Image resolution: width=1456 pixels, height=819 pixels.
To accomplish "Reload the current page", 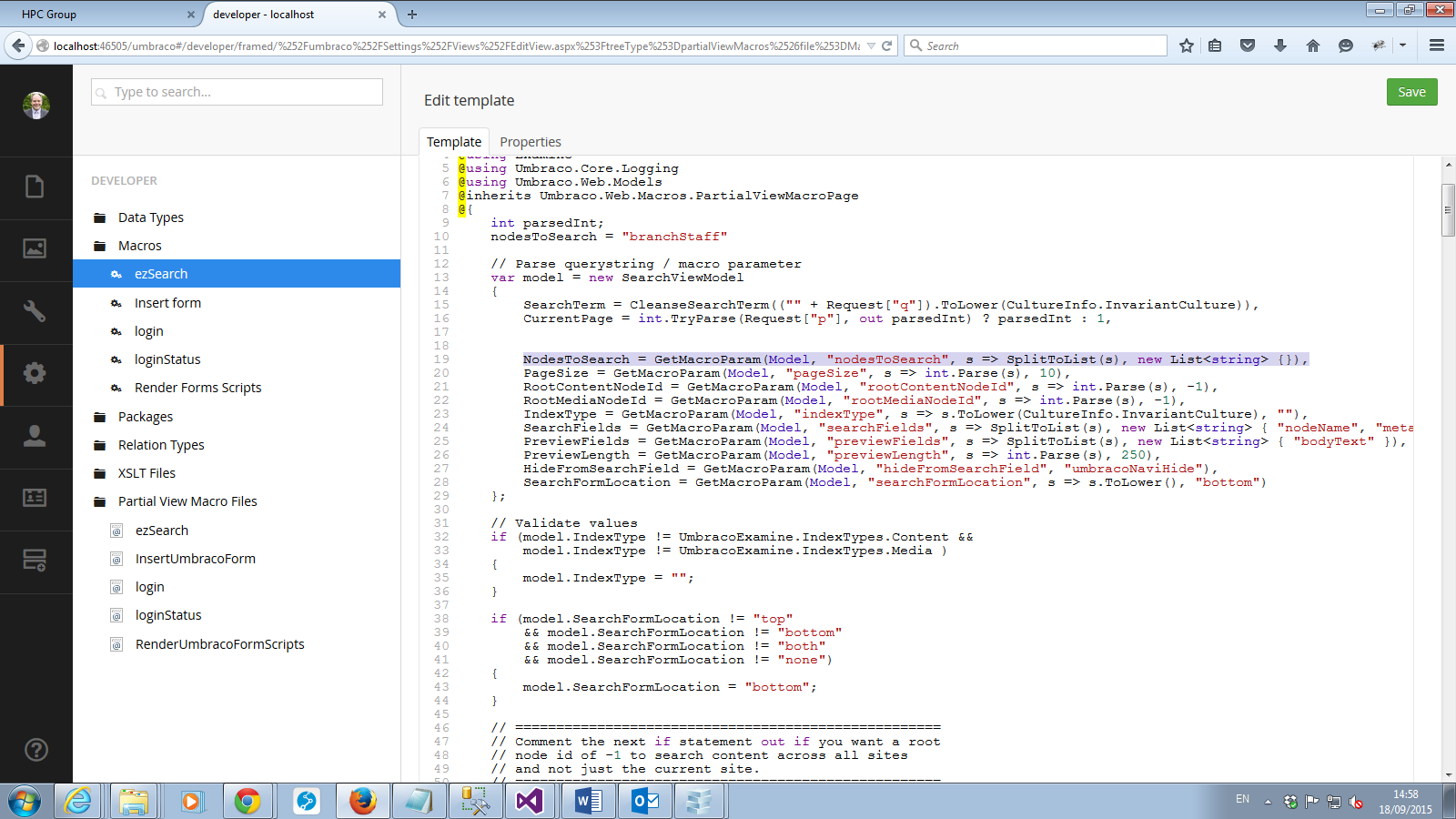I will click(886, 45).
